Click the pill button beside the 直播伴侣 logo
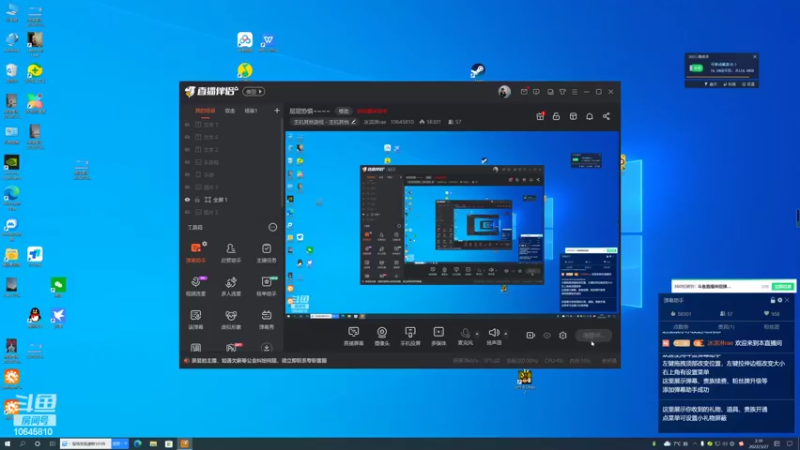Viewport: 800px width, 450px height. [254, 92]
